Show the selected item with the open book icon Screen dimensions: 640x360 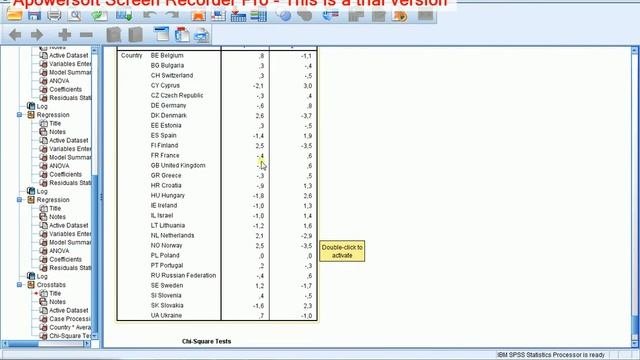click(113, 35)
